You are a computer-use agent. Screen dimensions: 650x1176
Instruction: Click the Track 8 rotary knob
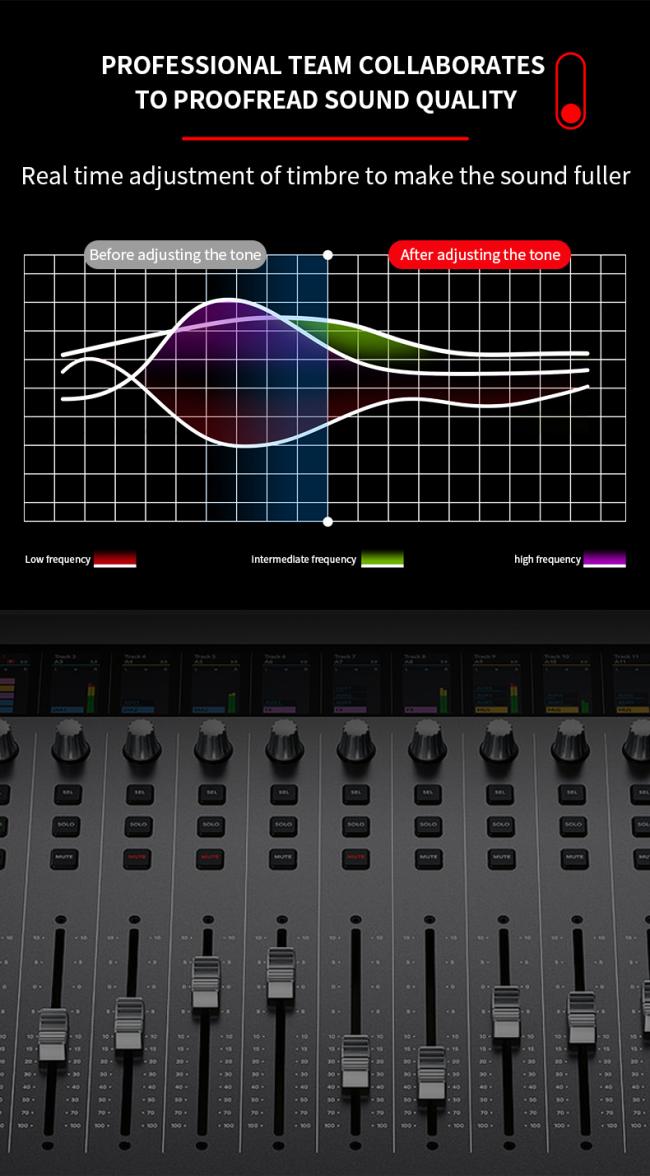(427, 741)
